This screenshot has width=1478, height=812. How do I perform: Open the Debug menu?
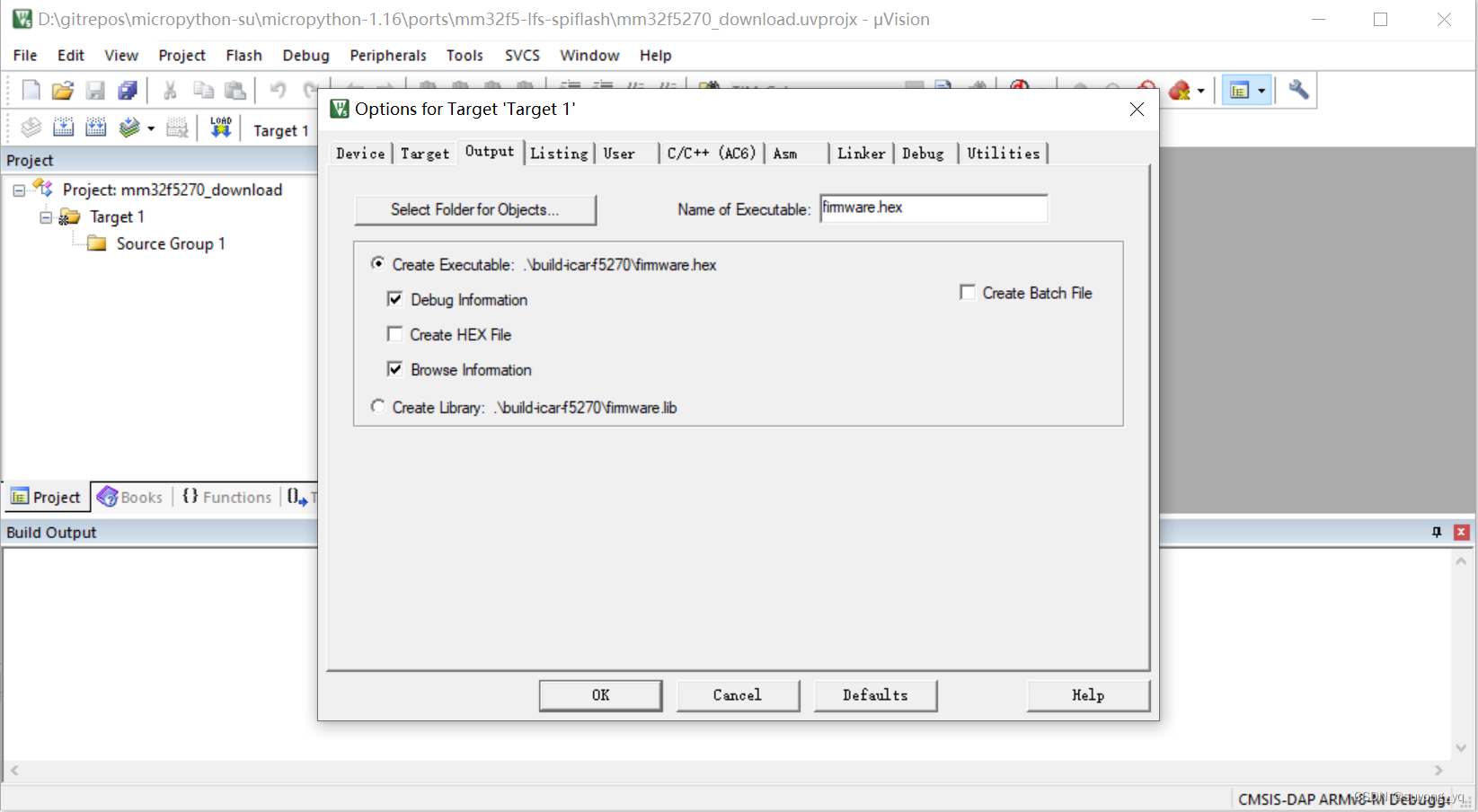[306, 56]
